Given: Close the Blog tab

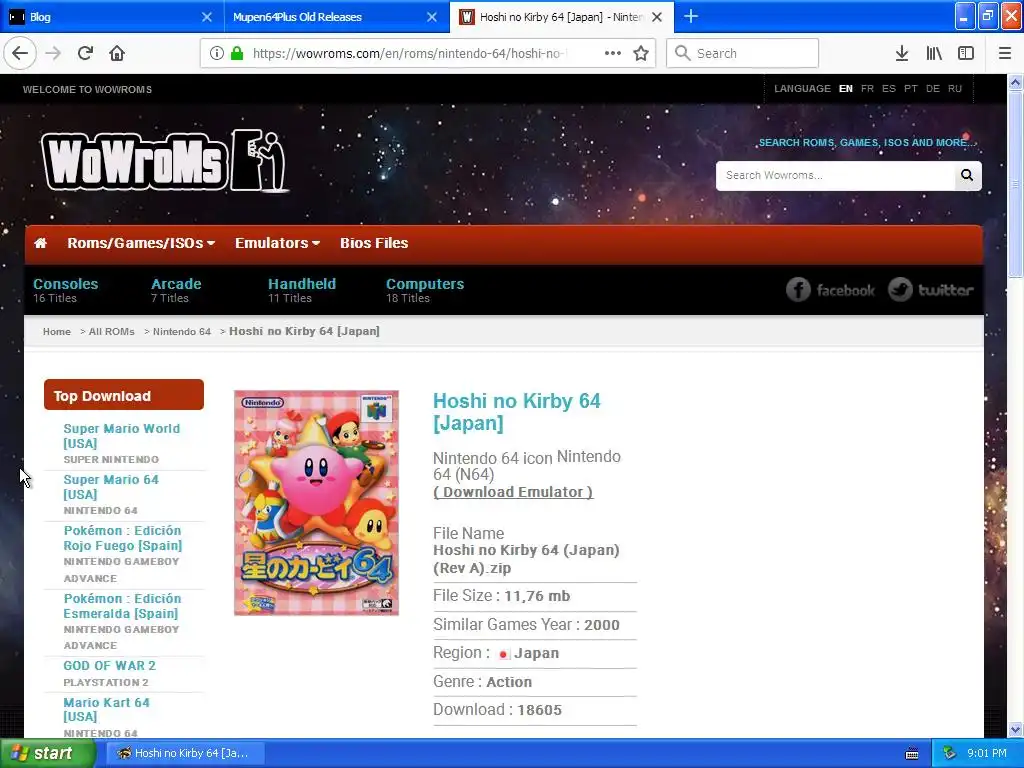Looking at the screenshot, I should (206, 17).
